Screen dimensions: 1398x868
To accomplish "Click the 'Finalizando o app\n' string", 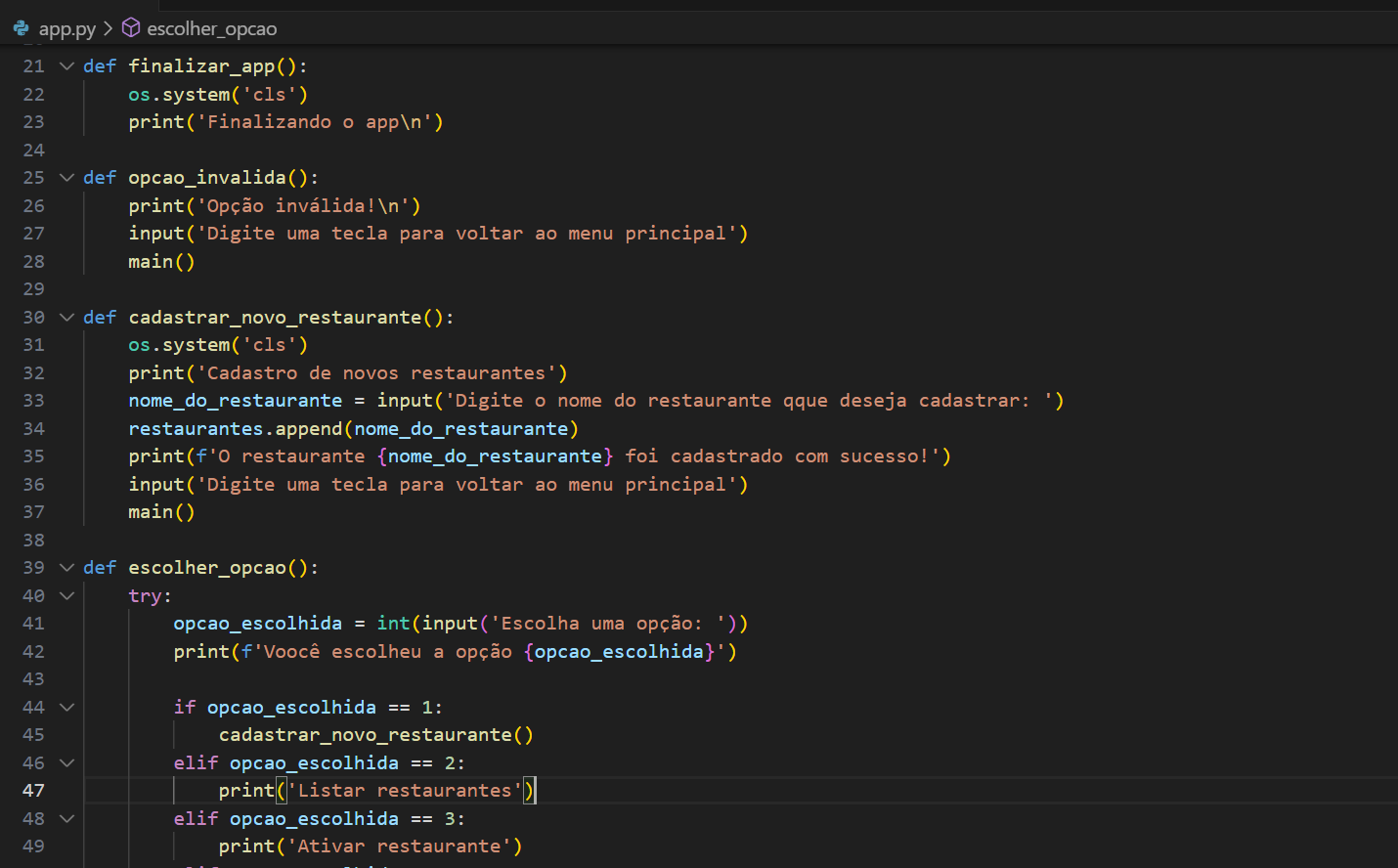I will coord(314,121).
